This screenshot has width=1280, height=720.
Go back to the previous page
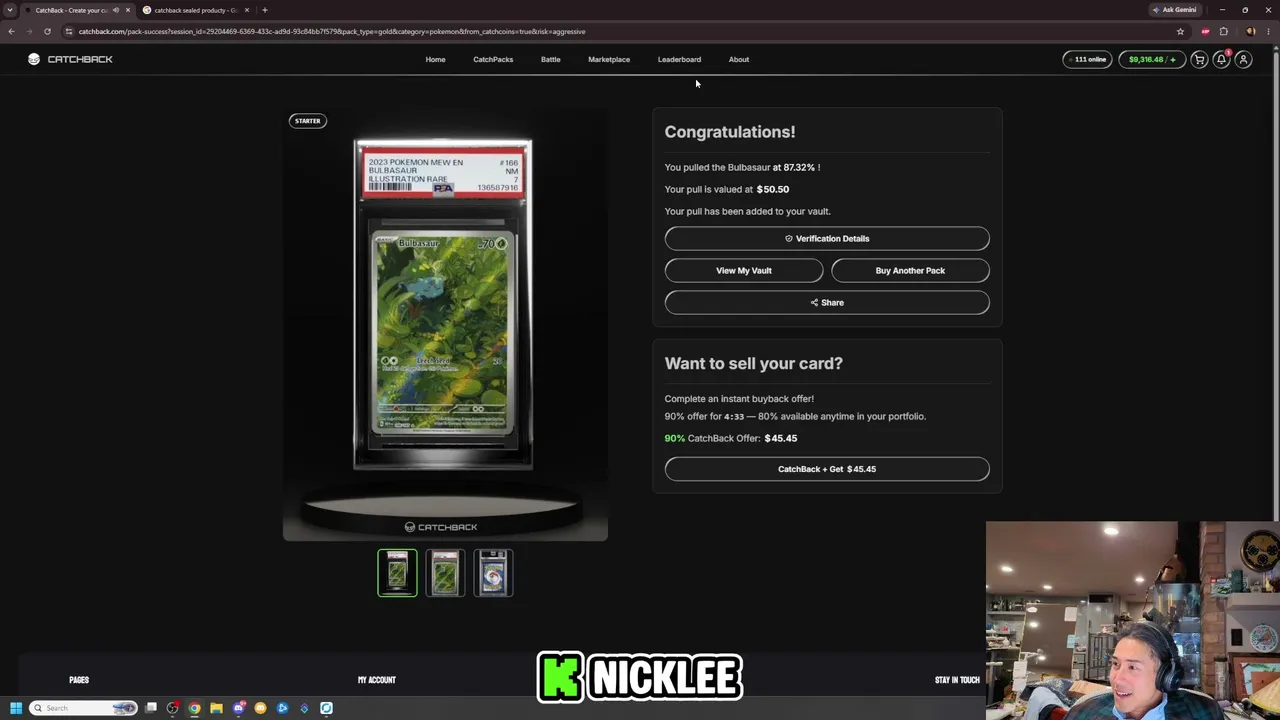[11, 31]
